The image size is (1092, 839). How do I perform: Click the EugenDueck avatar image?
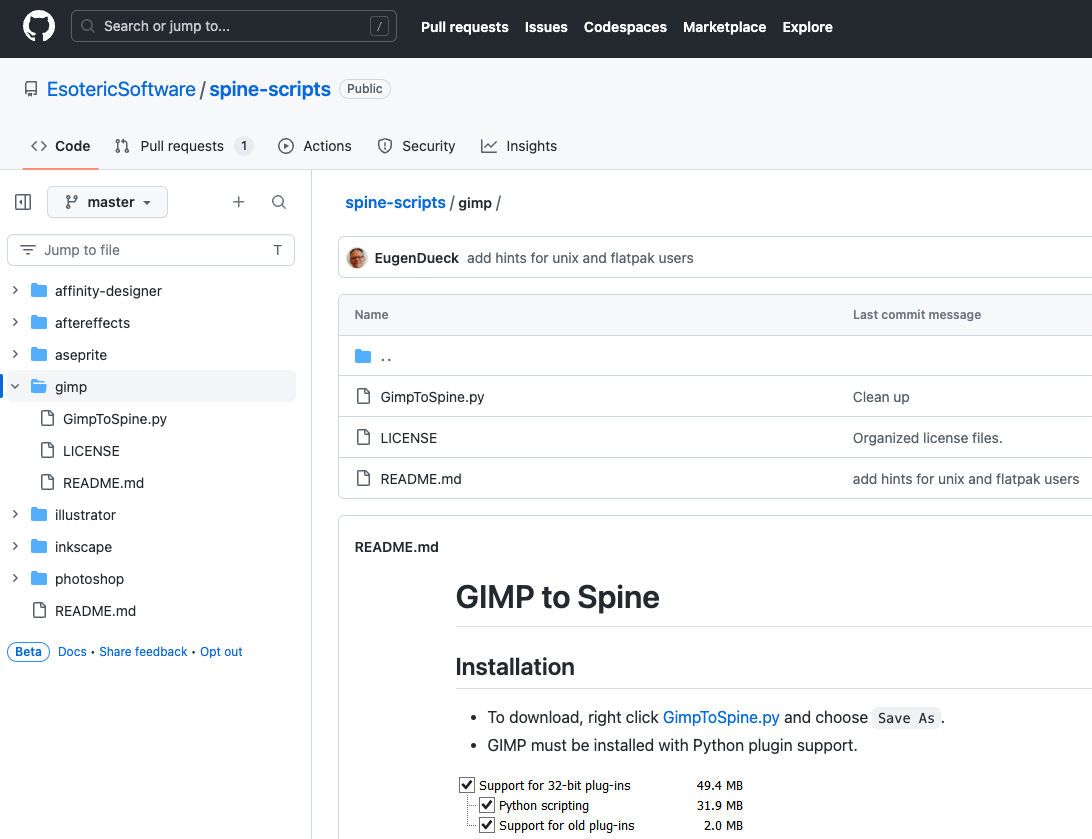pos(357,258)
